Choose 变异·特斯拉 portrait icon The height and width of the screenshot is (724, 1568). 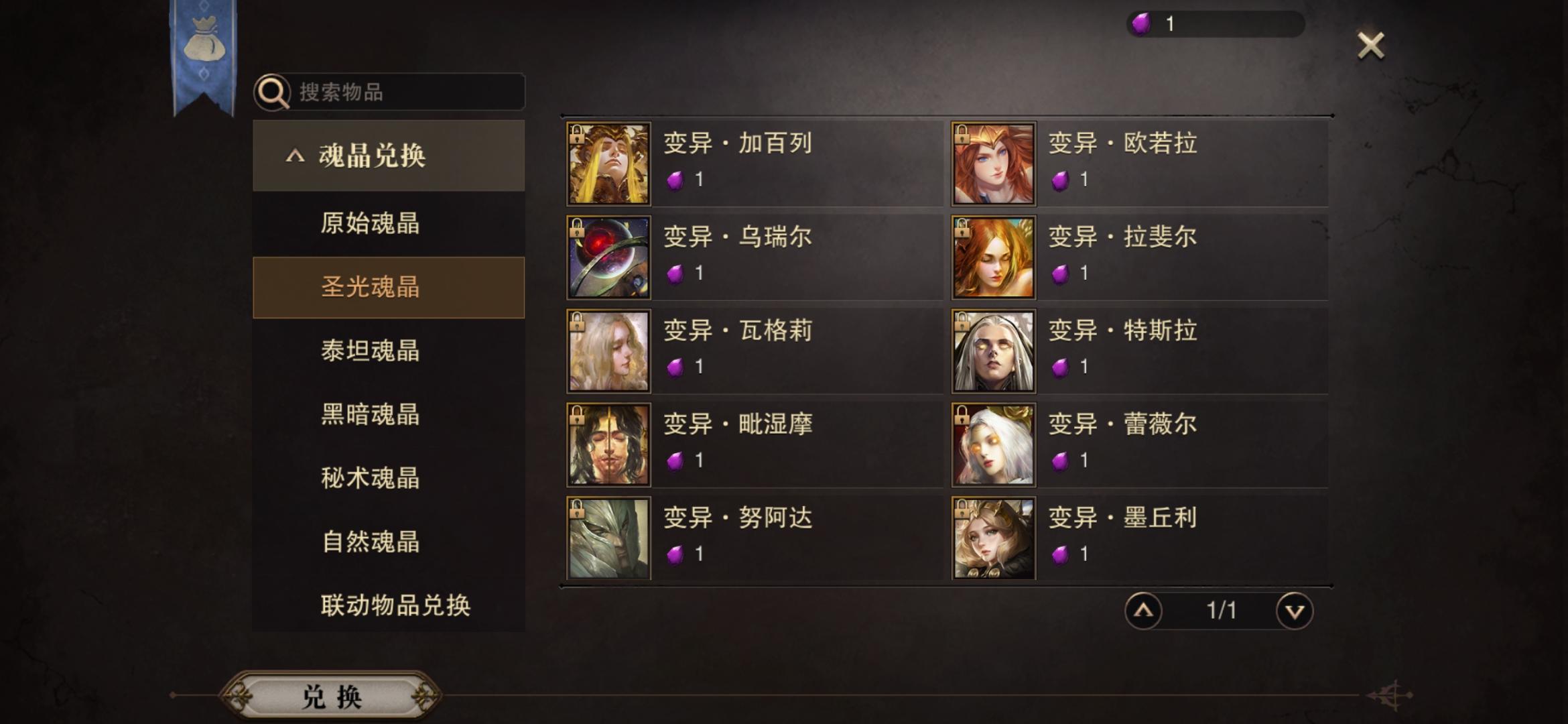point(993,351)
